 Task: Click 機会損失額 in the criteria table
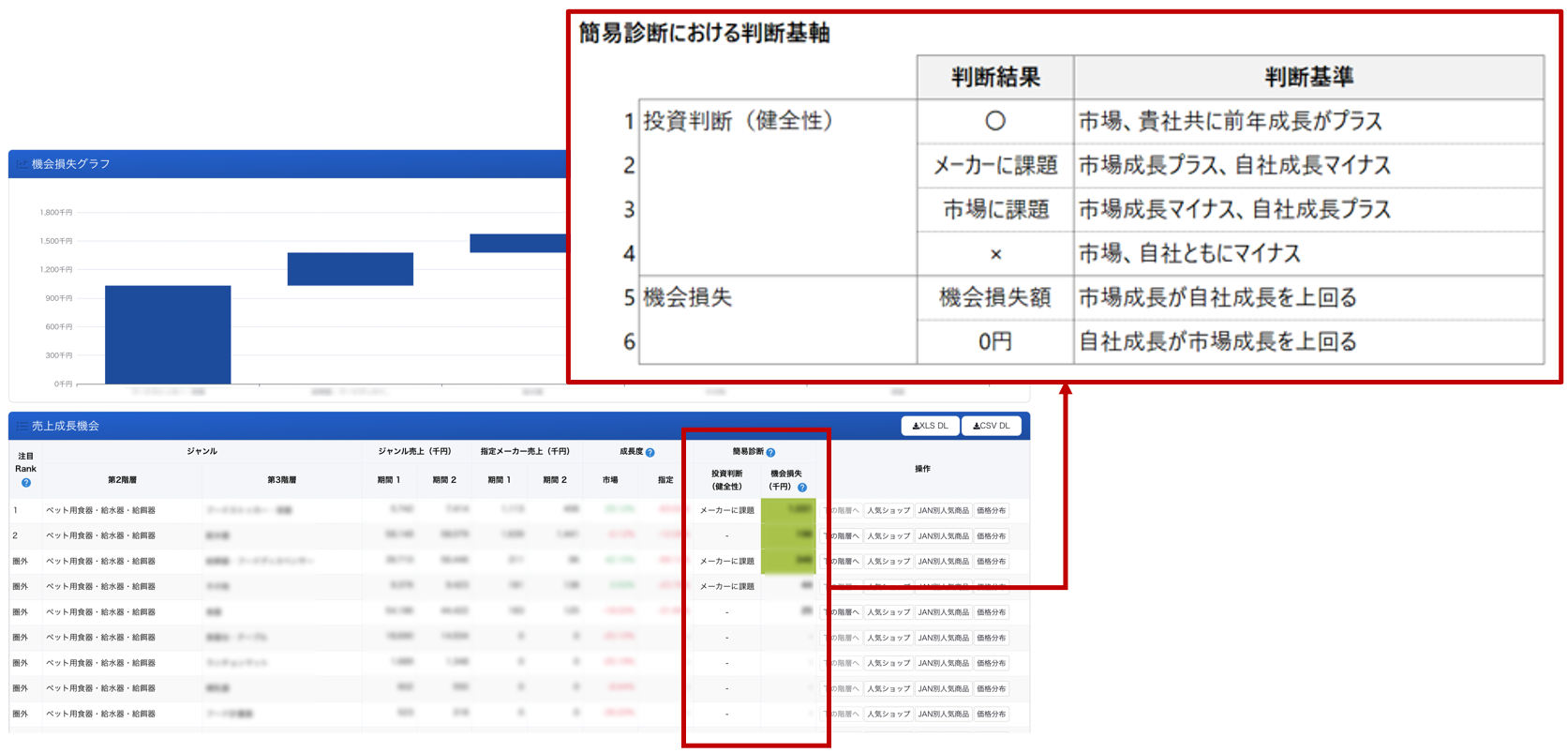[x=995, y=297]
